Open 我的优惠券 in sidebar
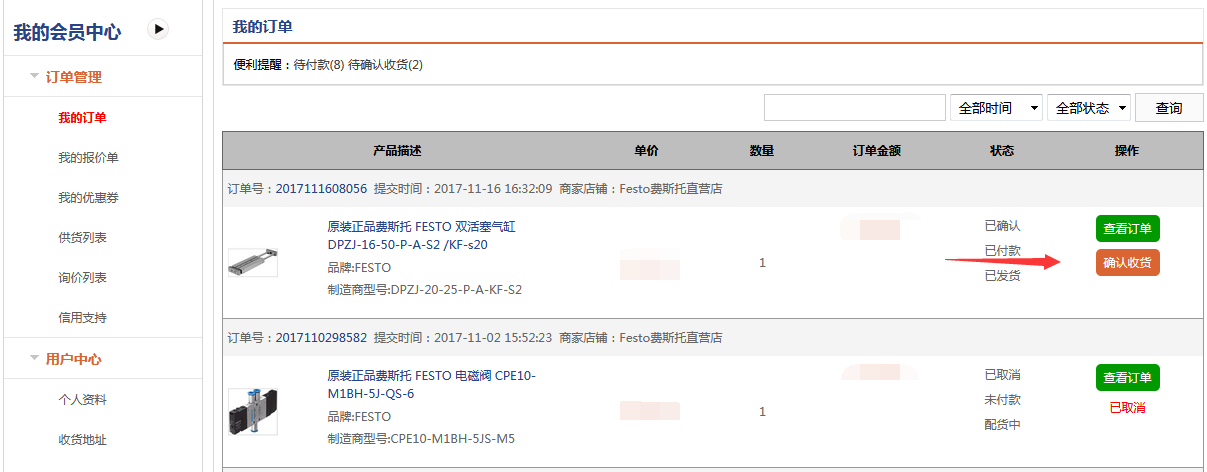Image resolution: width=1207 pixels, height=472 pixels. [88, 198]
